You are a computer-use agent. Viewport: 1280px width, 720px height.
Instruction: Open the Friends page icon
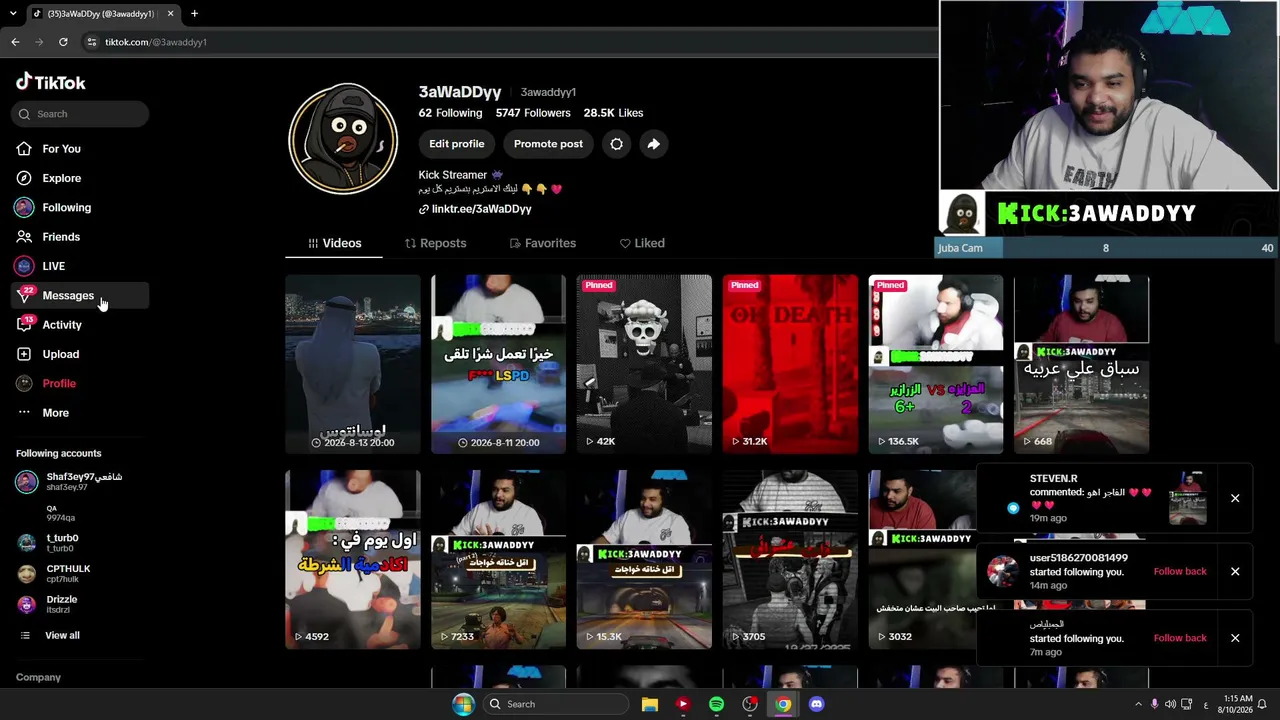coord(24,237)
